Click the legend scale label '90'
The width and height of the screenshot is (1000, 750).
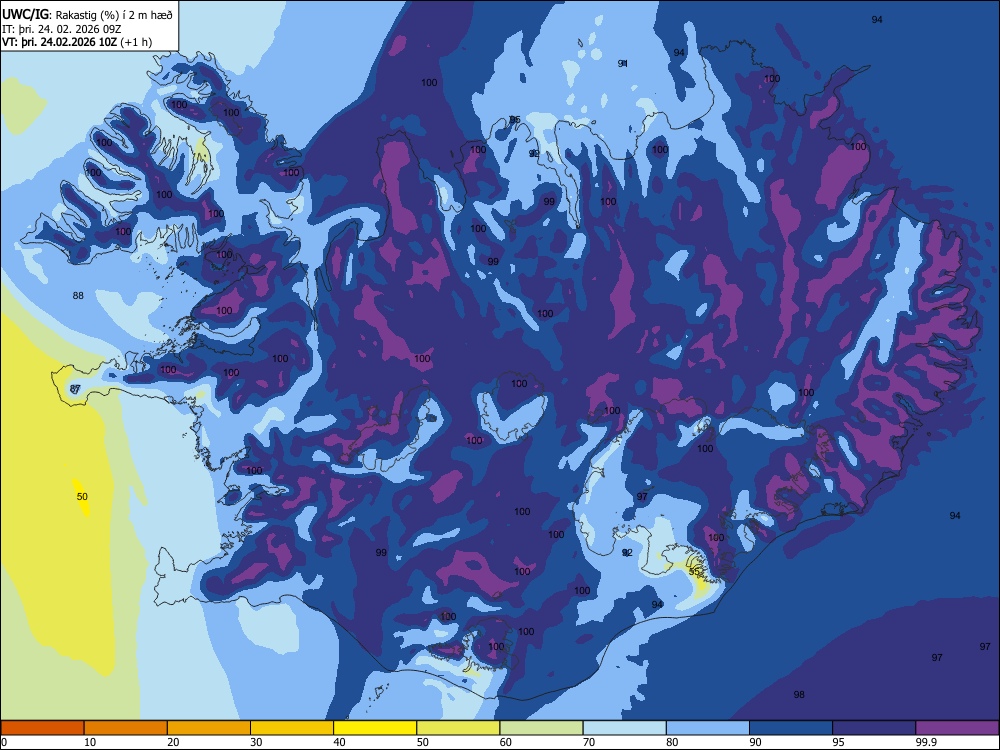756,742
